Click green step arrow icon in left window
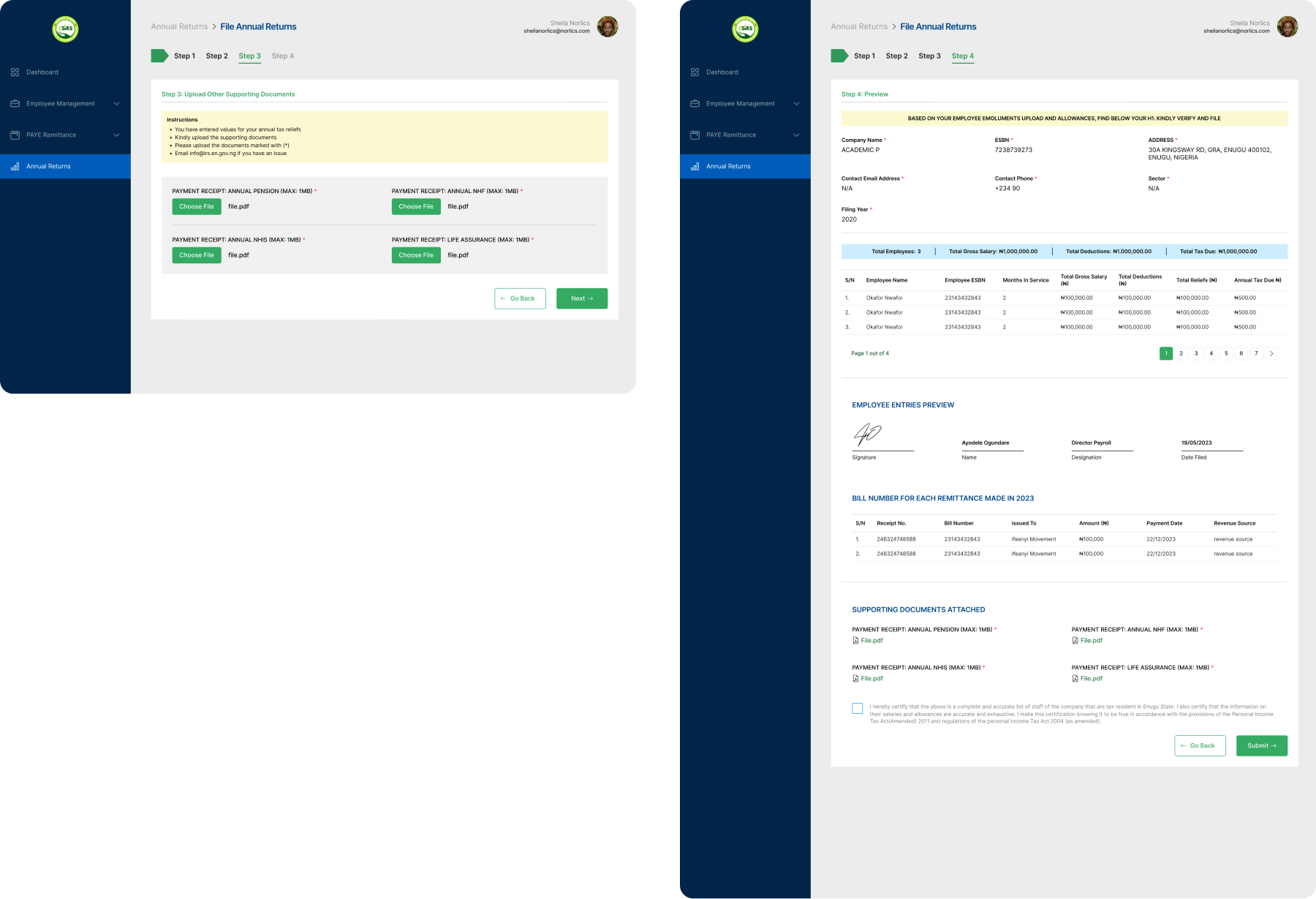 tap(159, 56)
